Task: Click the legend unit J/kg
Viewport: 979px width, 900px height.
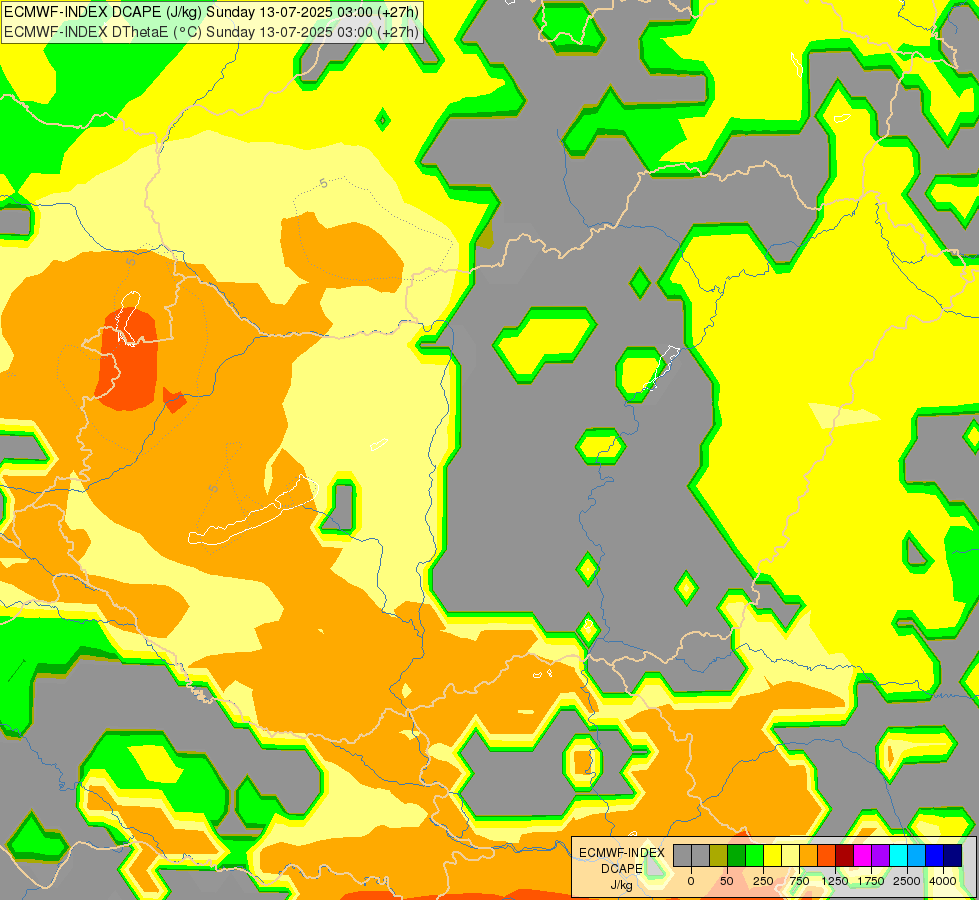Action: pos(622,885)
